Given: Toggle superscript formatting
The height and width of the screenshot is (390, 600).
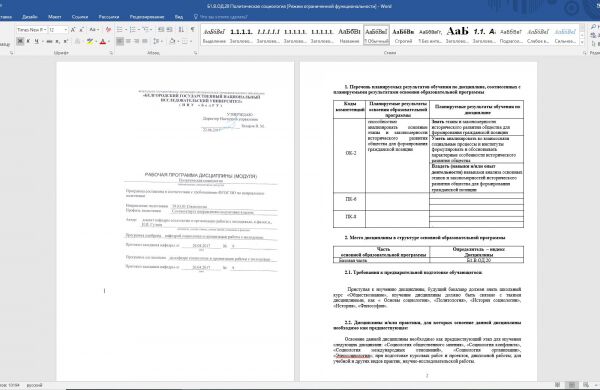Looking at the screenshot, I should [x=65, y=41].
